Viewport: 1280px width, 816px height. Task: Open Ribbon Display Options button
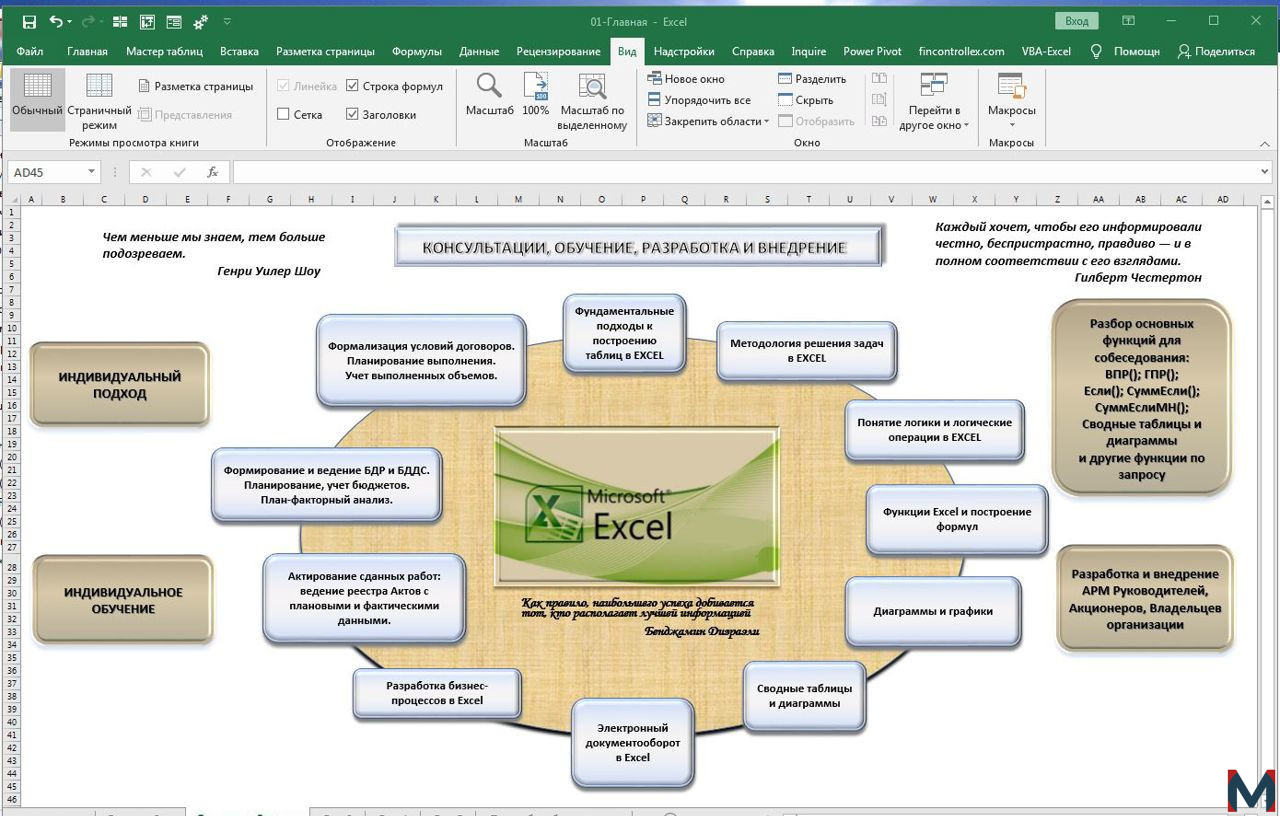(x=1128, y=21)
